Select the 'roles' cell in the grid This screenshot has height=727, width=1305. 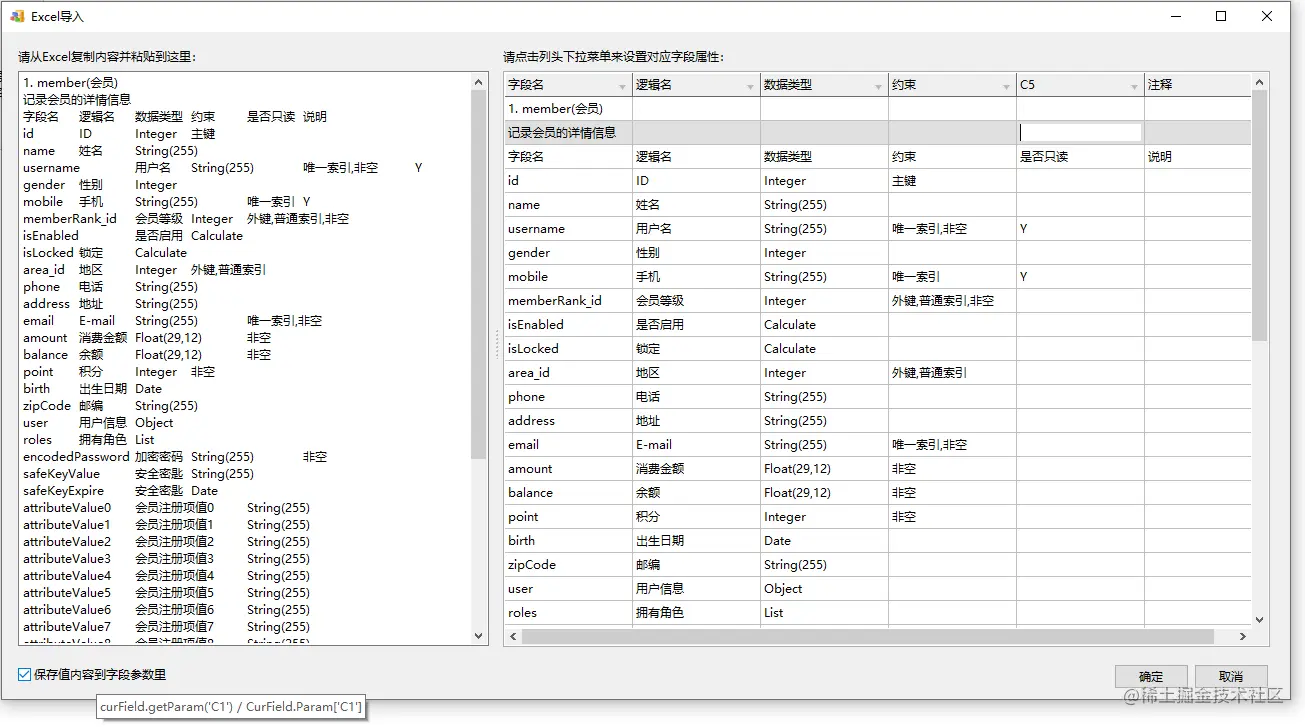(568, 612)
